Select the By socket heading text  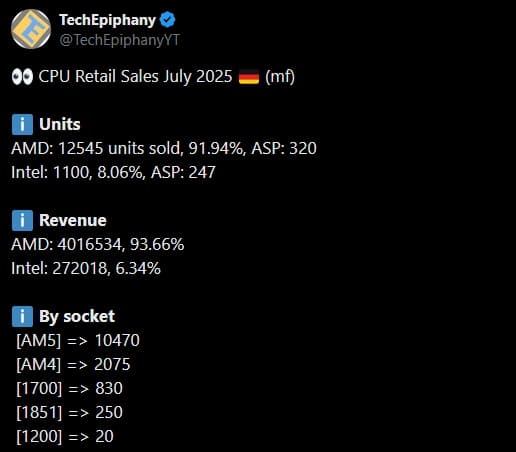(x=77, y=317)
